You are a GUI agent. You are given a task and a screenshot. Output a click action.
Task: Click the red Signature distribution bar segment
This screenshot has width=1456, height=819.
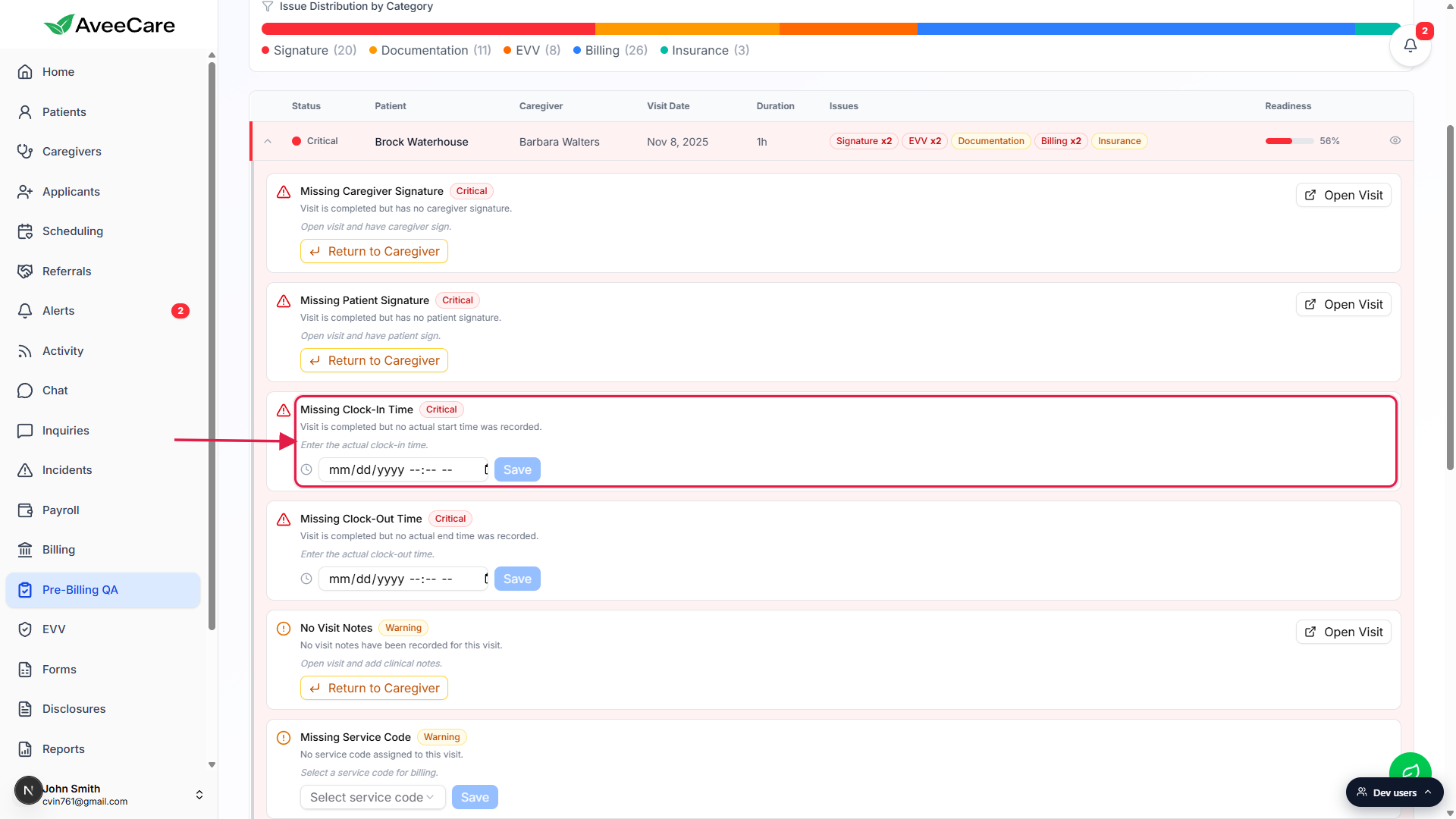[x=428, y=29]
